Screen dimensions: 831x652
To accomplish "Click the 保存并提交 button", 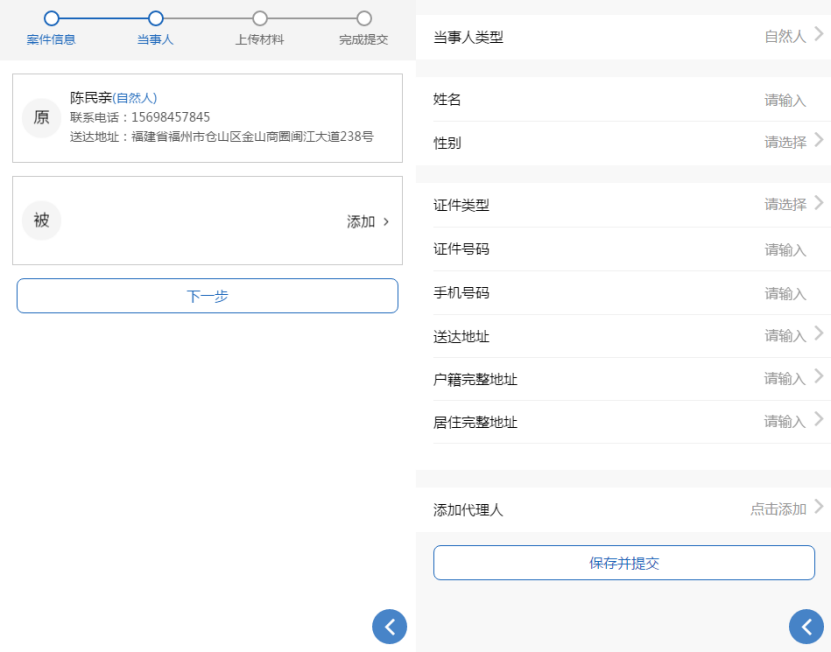I will pos(624,562).
